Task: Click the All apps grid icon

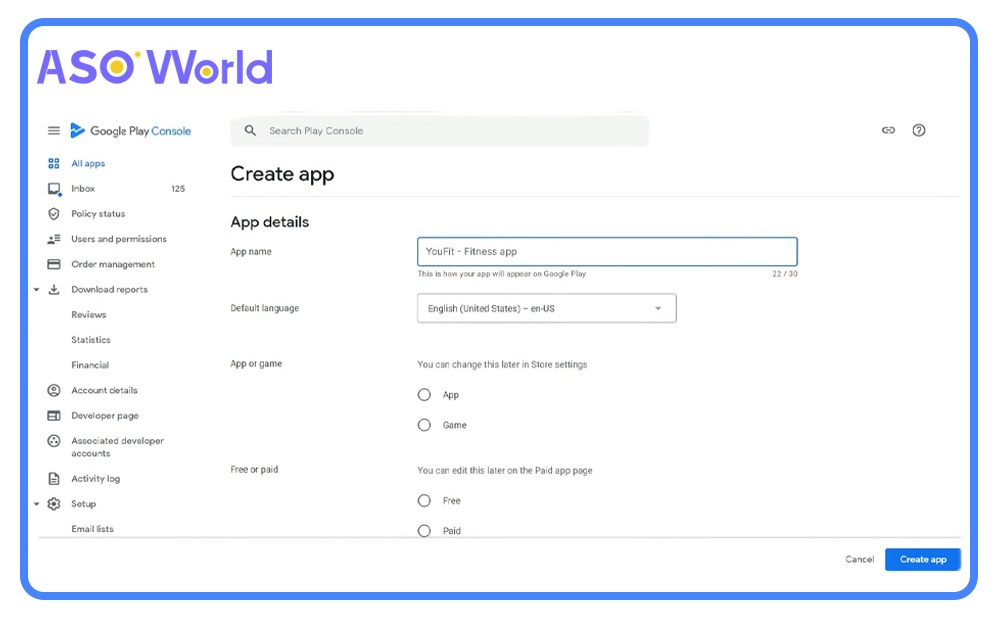Action: [x=53, y=164]
